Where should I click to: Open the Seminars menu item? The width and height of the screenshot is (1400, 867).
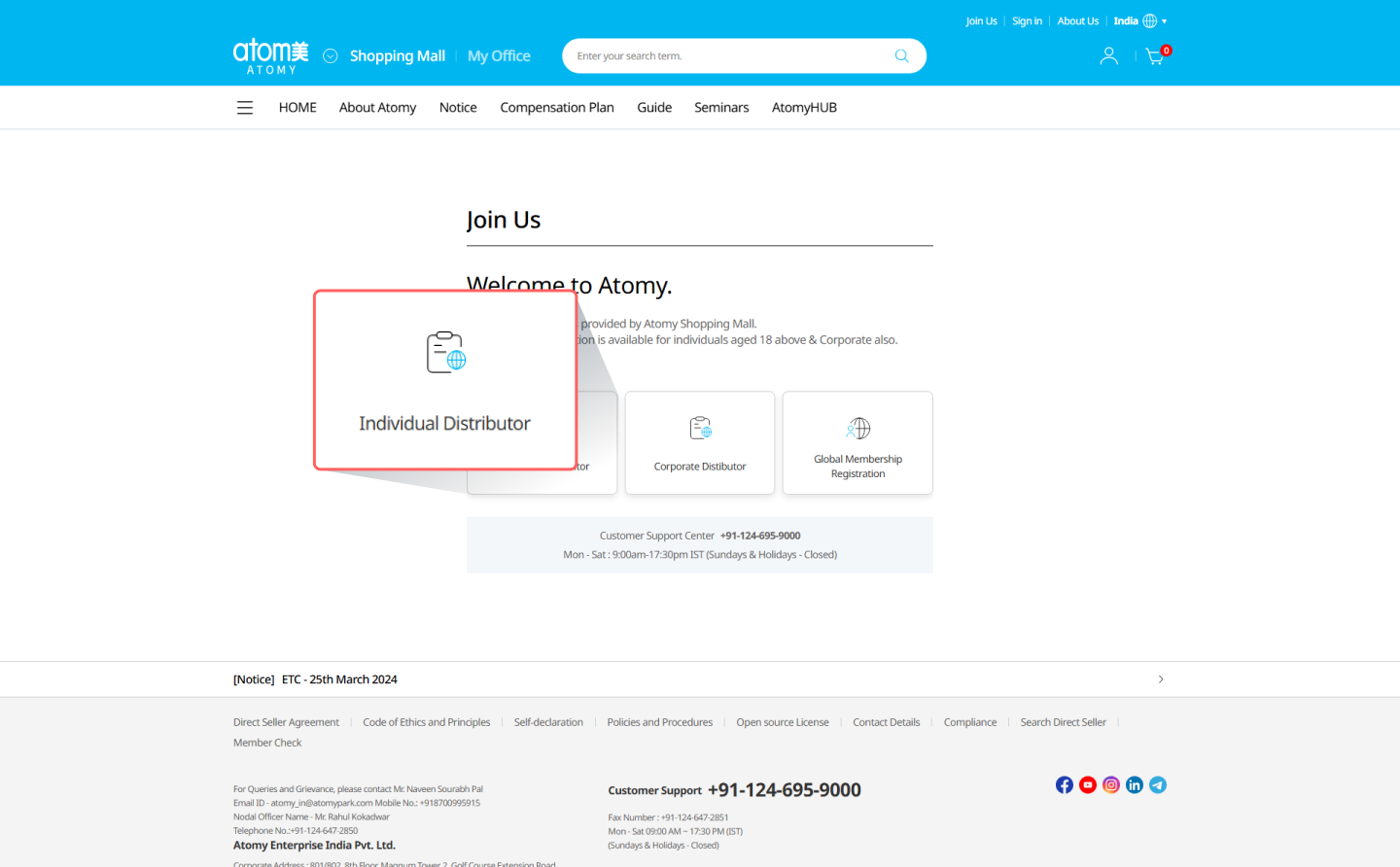pyautogui.click(x=721, y=107)
